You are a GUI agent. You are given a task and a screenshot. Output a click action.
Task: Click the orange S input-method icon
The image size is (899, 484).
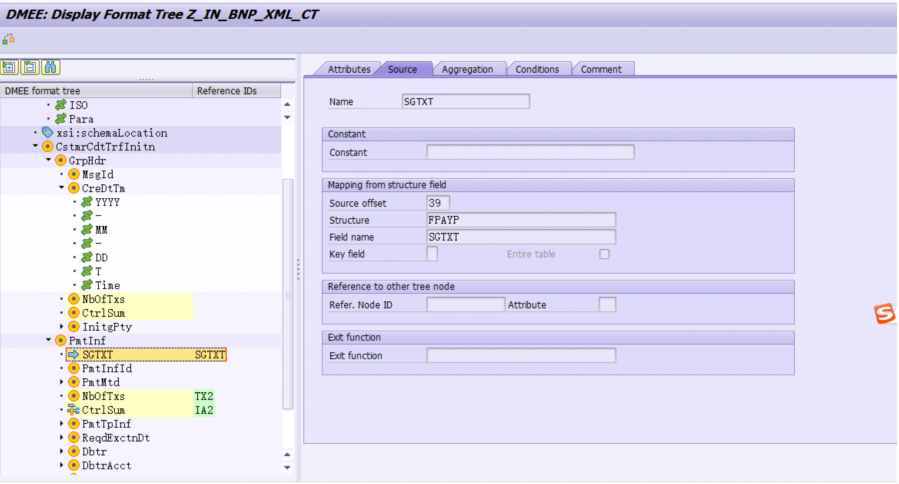pos(885,314)
